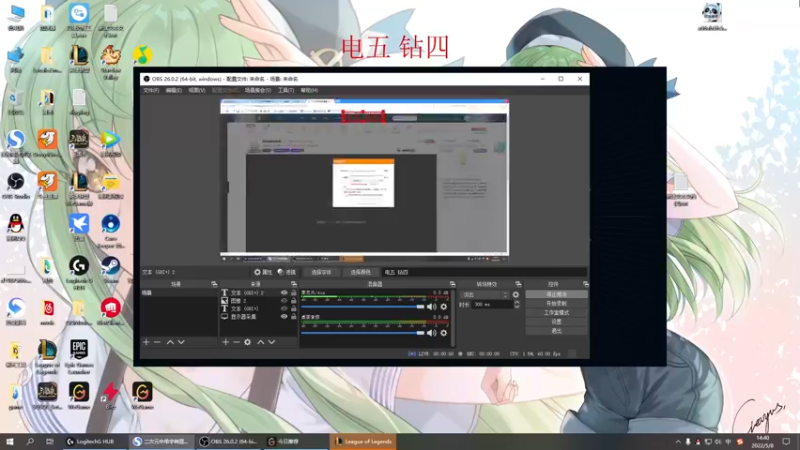
Task: Click the 设置 settings button in controls
Action: 556,322
